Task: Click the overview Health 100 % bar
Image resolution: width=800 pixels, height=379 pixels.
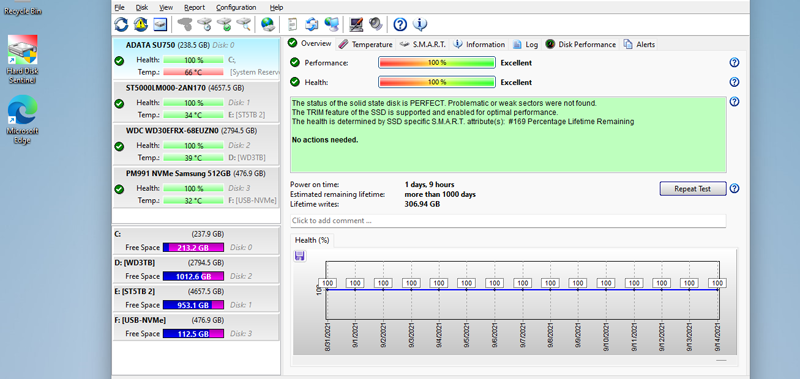Action: tap(437, 82)
